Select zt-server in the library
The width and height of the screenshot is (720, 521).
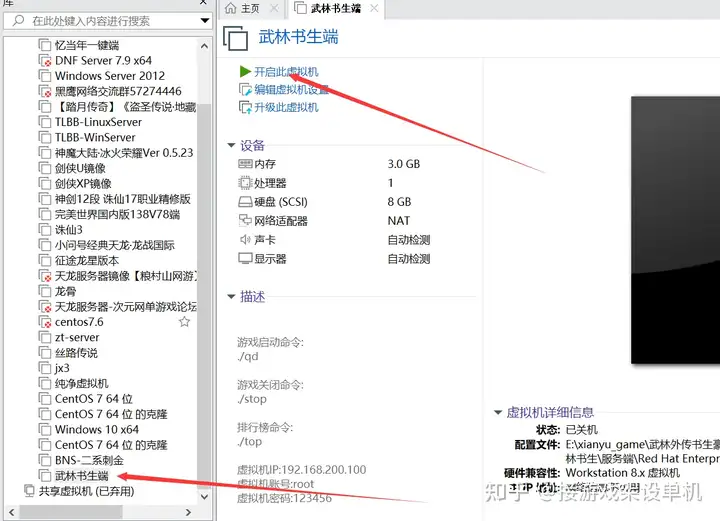[77, 337]
